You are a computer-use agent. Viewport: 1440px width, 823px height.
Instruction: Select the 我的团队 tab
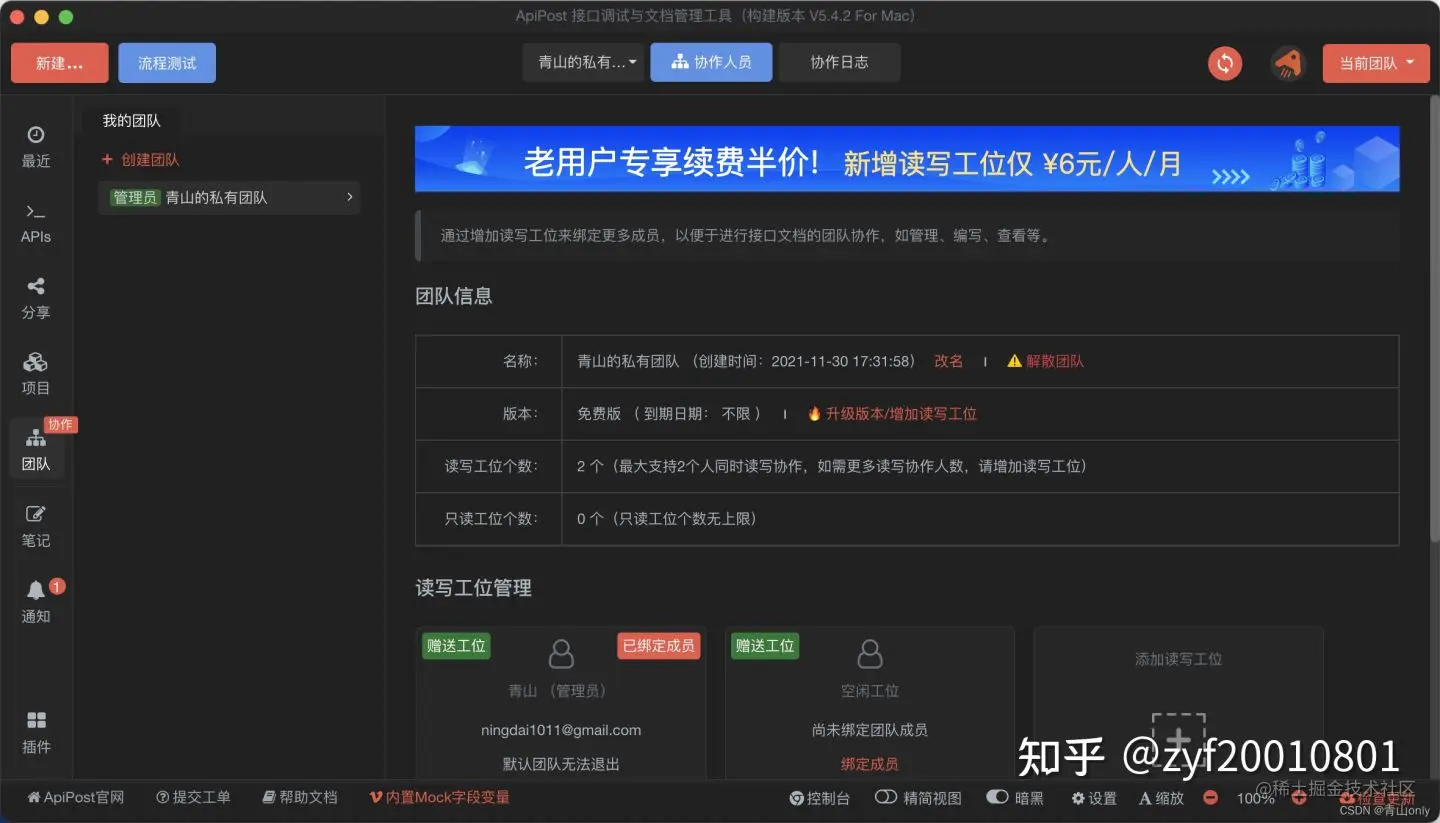(131, 120)
